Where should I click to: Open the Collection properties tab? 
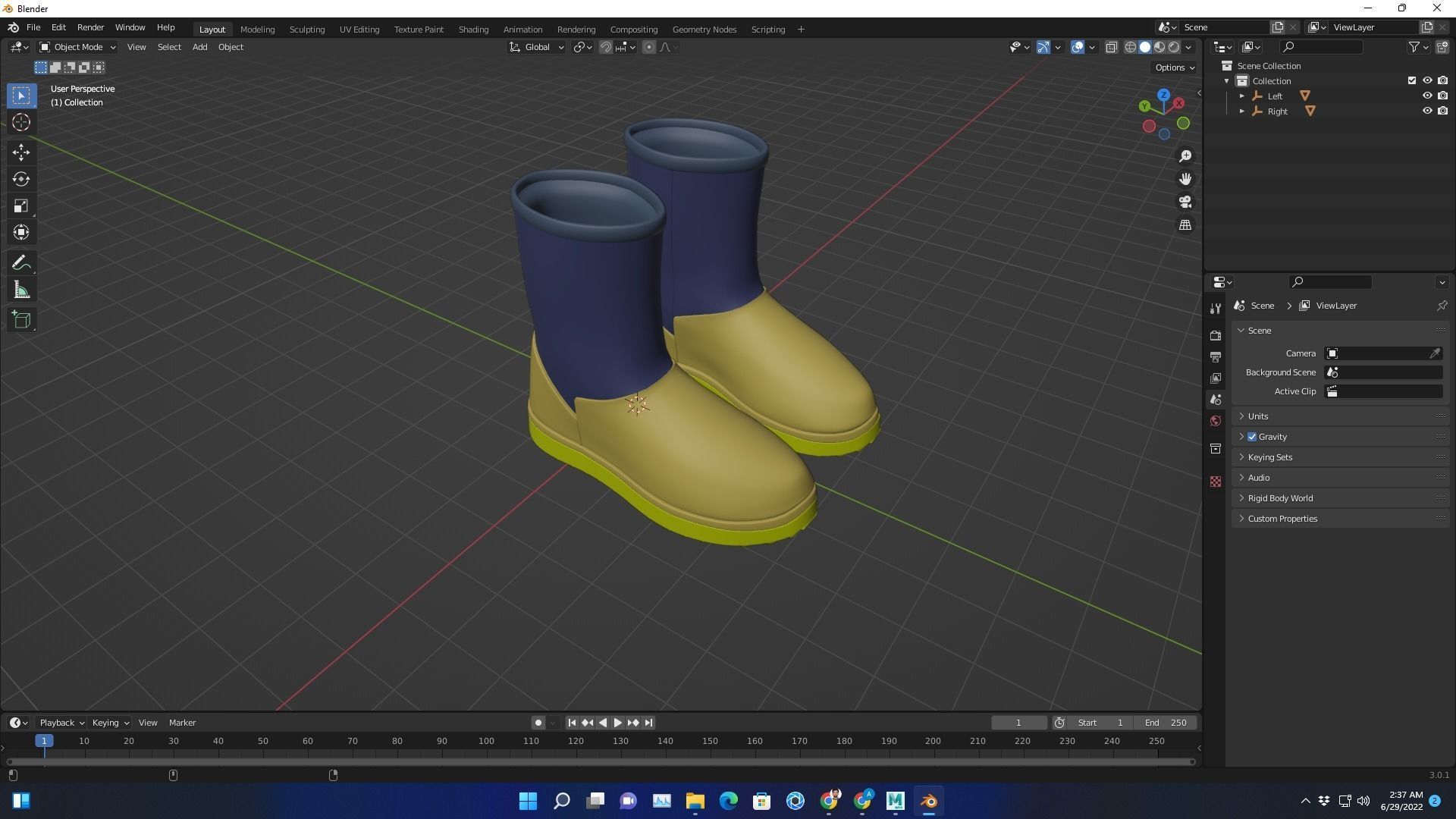(x=1216, y=449)
